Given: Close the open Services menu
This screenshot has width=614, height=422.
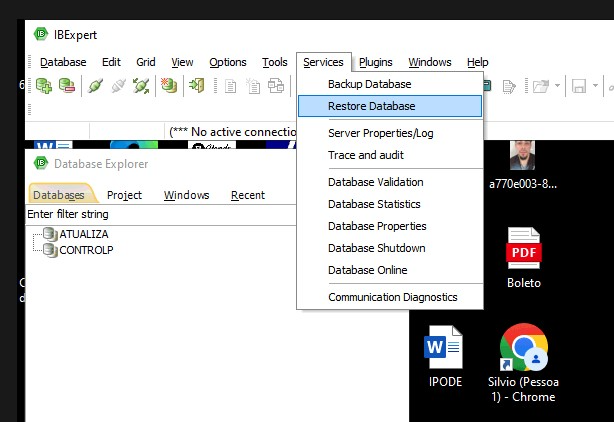Looking at the screenshot, I should pos(323,62).
